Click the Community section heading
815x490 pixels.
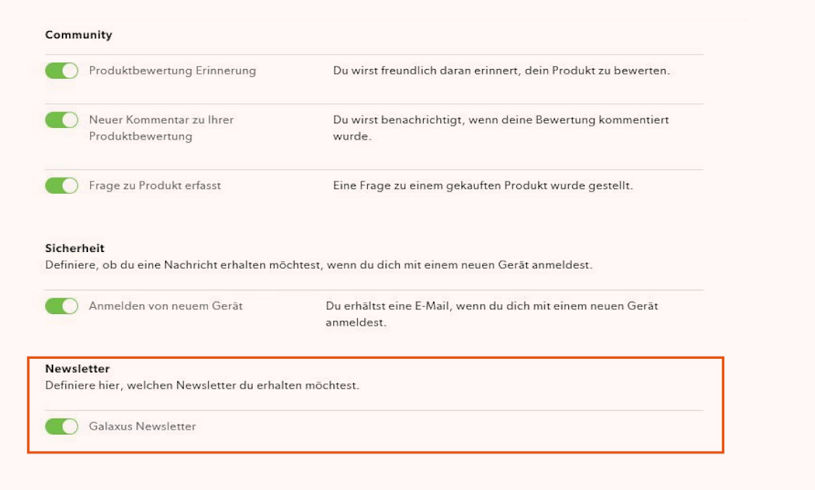coord(78,35)
